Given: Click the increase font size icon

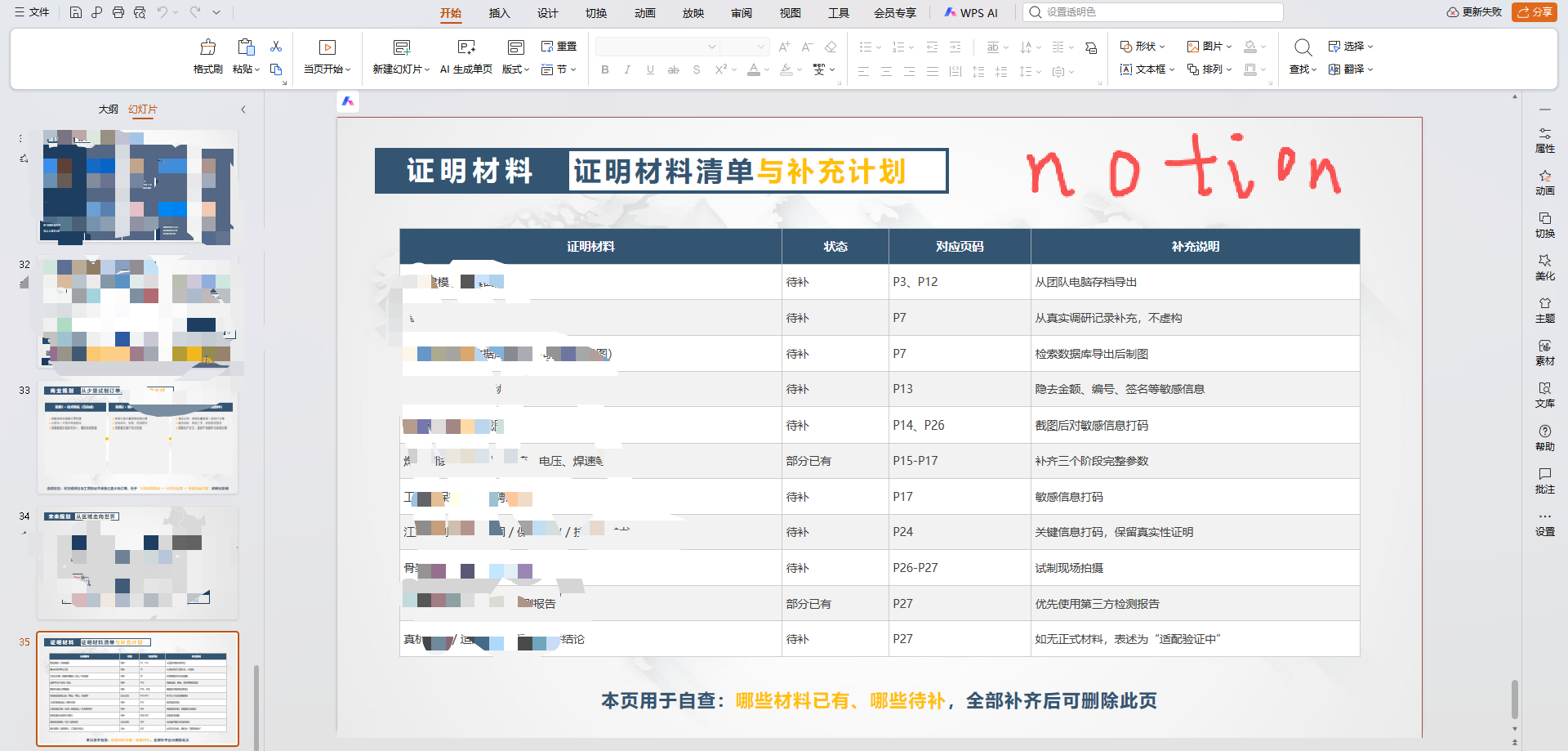Looking at the screenshot, I should pos(784,47).
